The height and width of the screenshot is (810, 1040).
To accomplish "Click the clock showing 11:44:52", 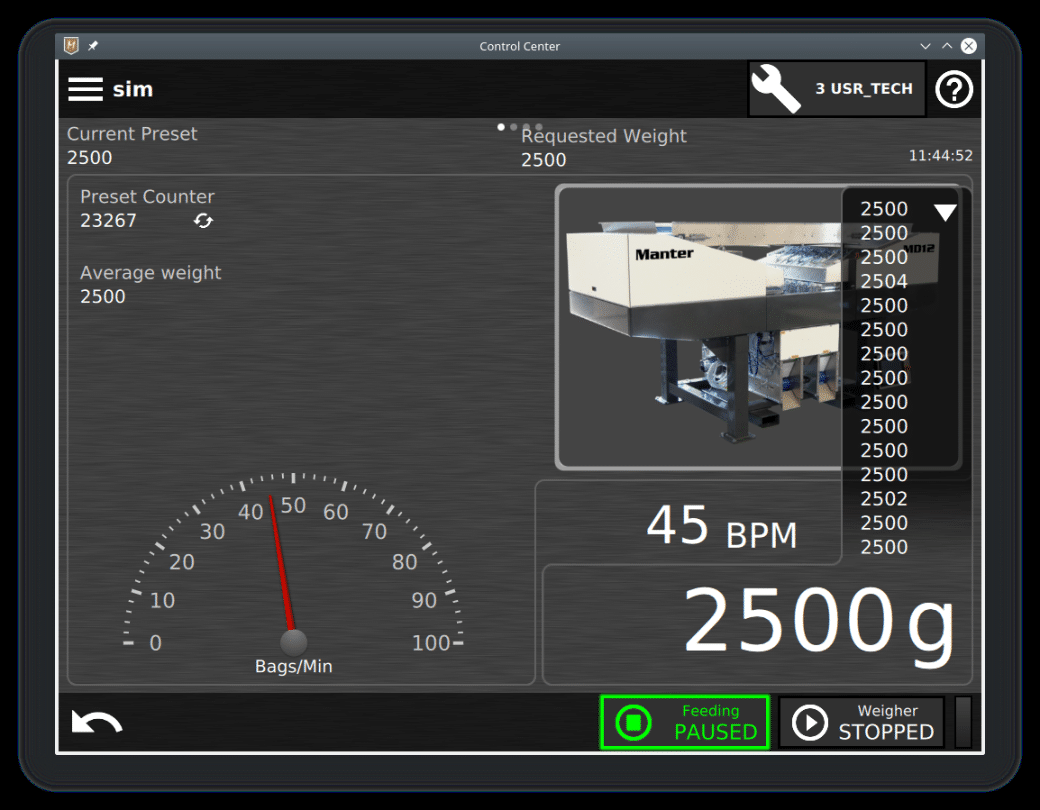I will point(941,155).
